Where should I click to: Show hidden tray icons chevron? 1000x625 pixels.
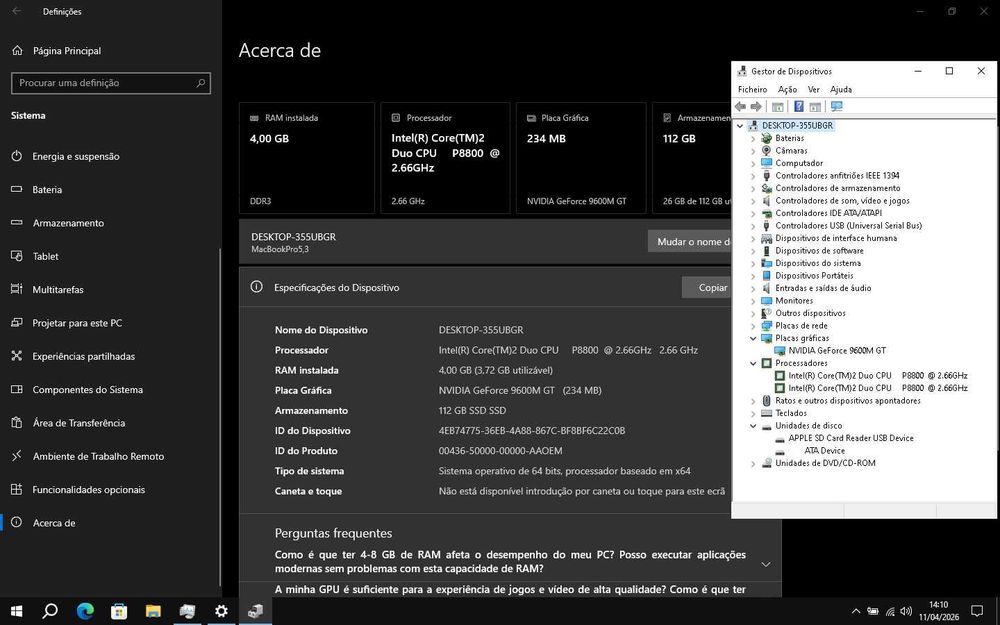tap(856, 612)
